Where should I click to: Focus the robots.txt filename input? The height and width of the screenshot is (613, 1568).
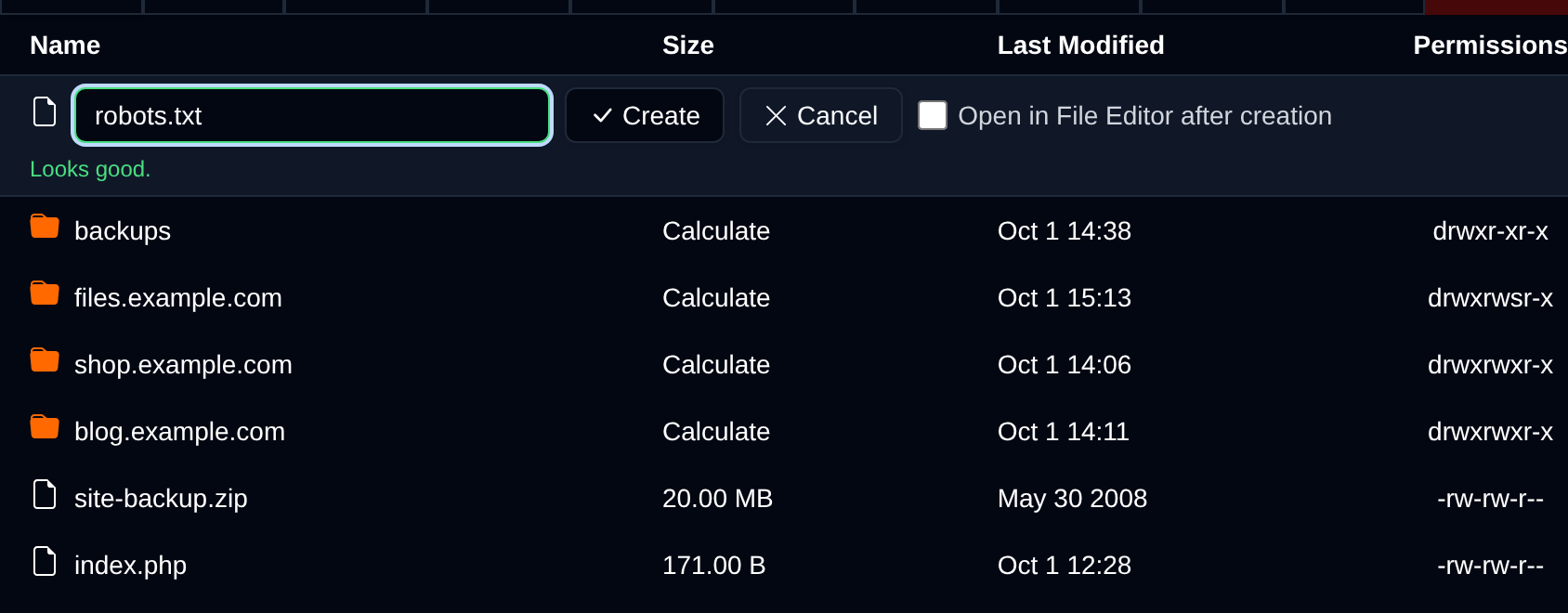click(312, 115)
